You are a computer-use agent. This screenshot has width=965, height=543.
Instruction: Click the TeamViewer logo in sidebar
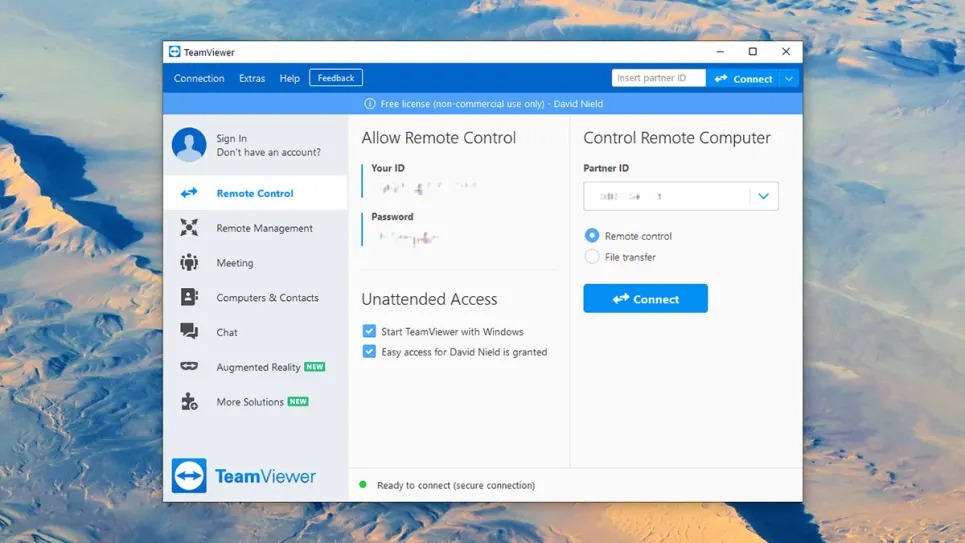pyautogui.click(x=244, y=475)
